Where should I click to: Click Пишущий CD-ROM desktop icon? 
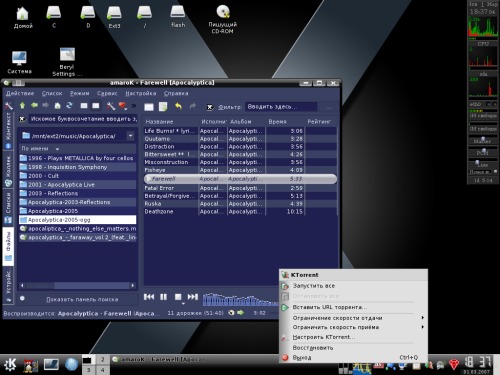point(223,19)
